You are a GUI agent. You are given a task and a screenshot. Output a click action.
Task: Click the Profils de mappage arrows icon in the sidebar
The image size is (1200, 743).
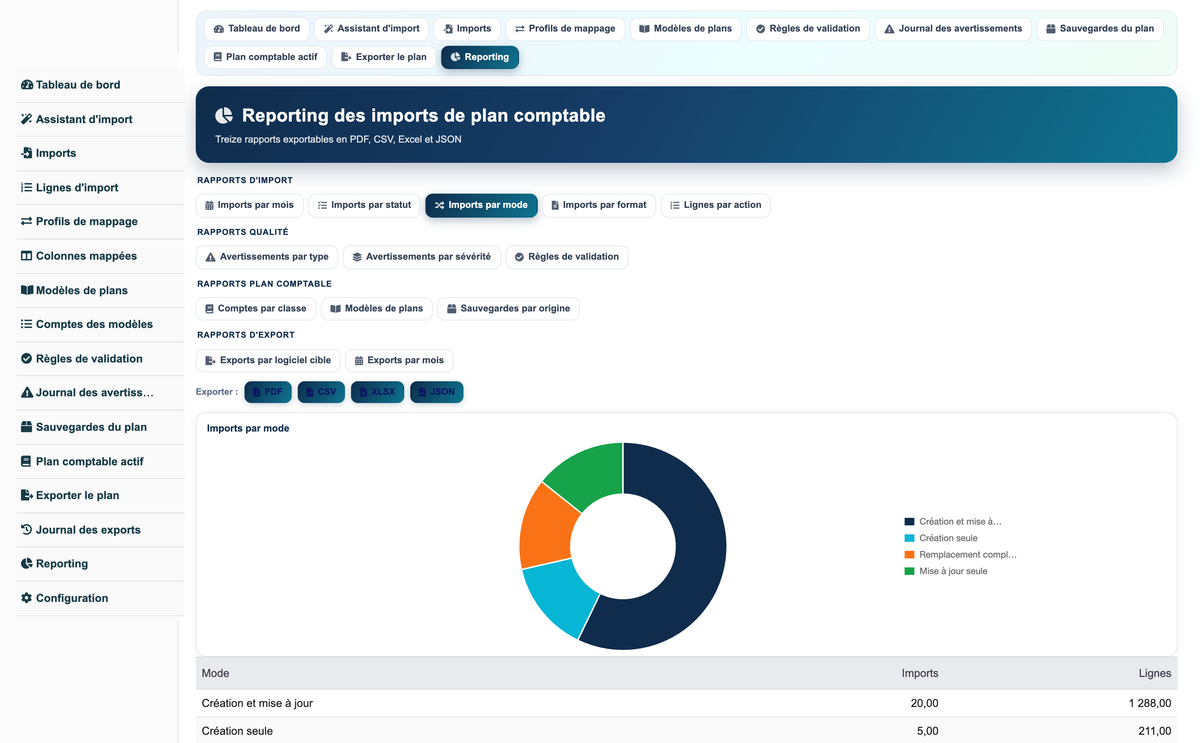27,221
